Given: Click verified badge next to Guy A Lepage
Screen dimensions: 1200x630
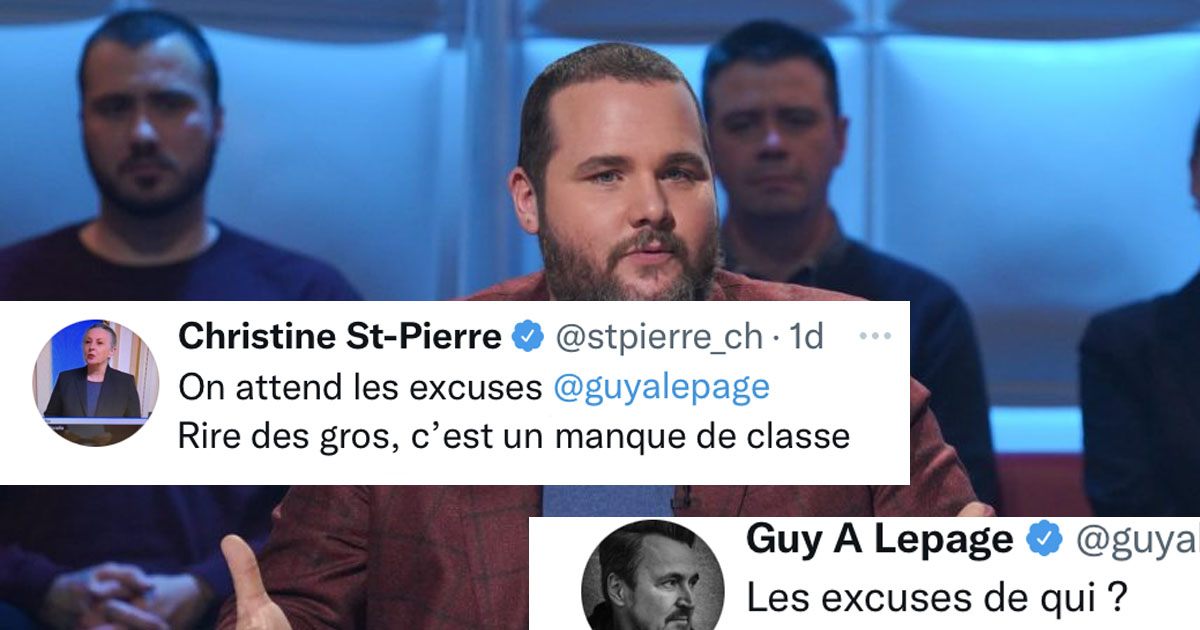Looking at the screenshot, I should [1044, 540].
